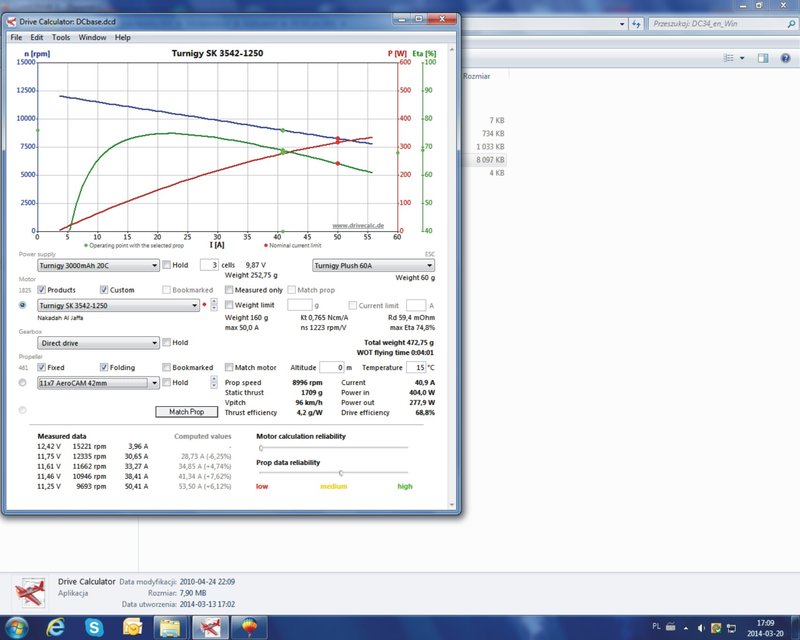Image resolution: width=800 pixels, height=640 pixels.
Task: Open the Tools menu
Action: point(61,37)
